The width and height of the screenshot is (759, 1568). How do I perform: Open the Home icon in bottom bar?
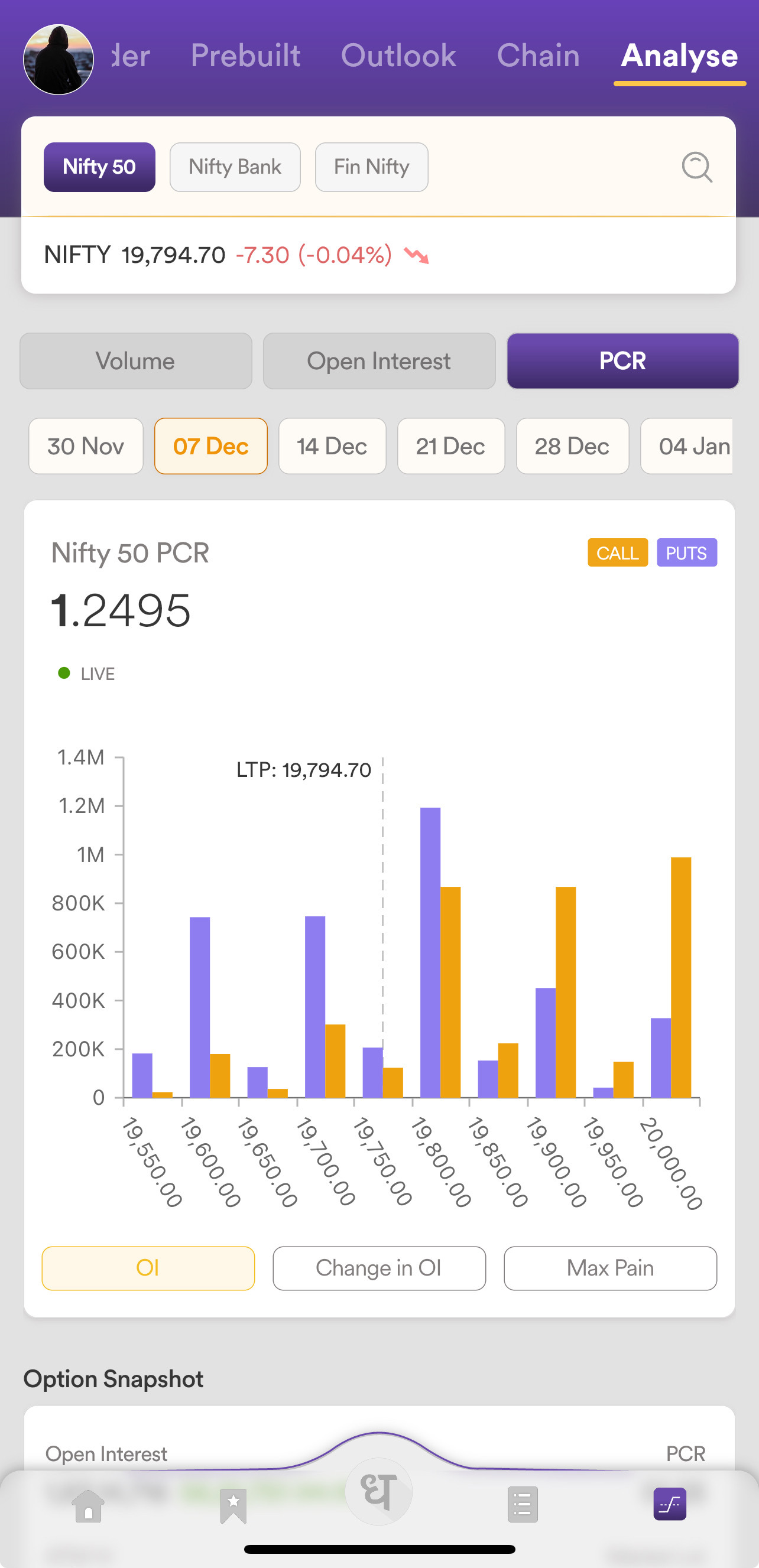[88, 1505]
